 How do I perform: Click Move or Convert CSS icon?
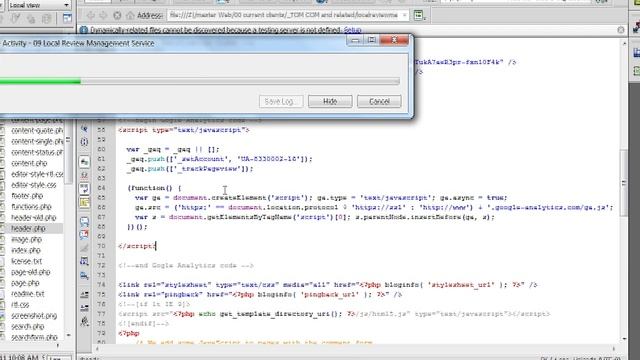(x=84, y=276)
